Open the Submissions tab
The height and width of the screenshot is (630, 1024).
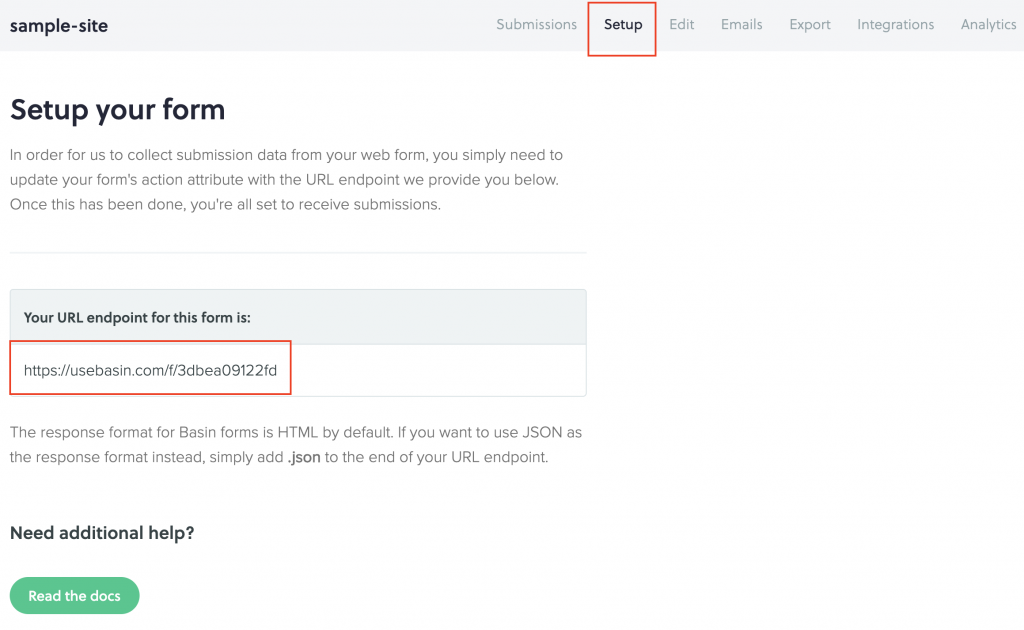click(x=536, y=25)
